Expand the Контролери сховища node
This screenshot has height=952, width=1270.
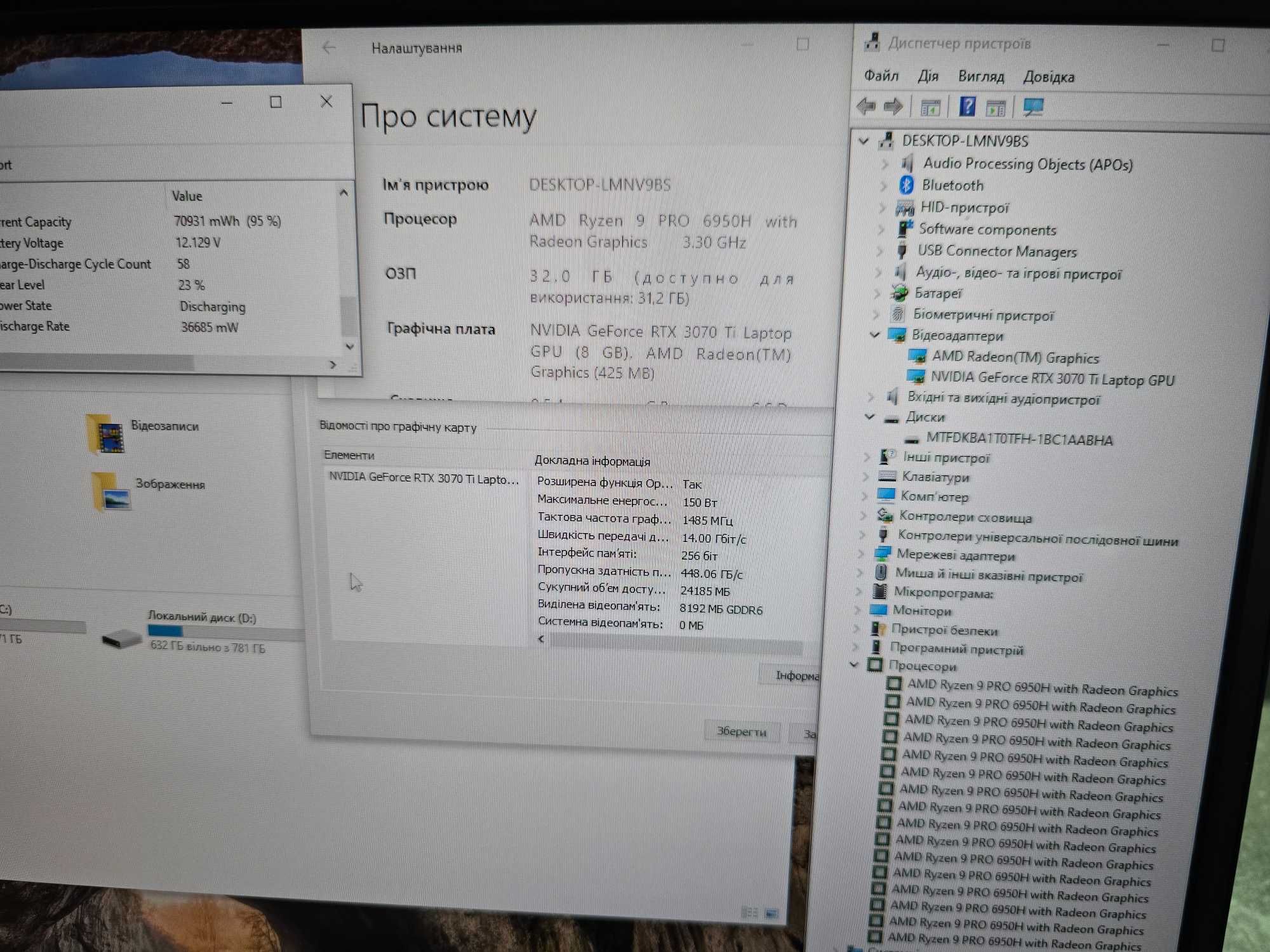pyautogui.click(x=864, y=515)
